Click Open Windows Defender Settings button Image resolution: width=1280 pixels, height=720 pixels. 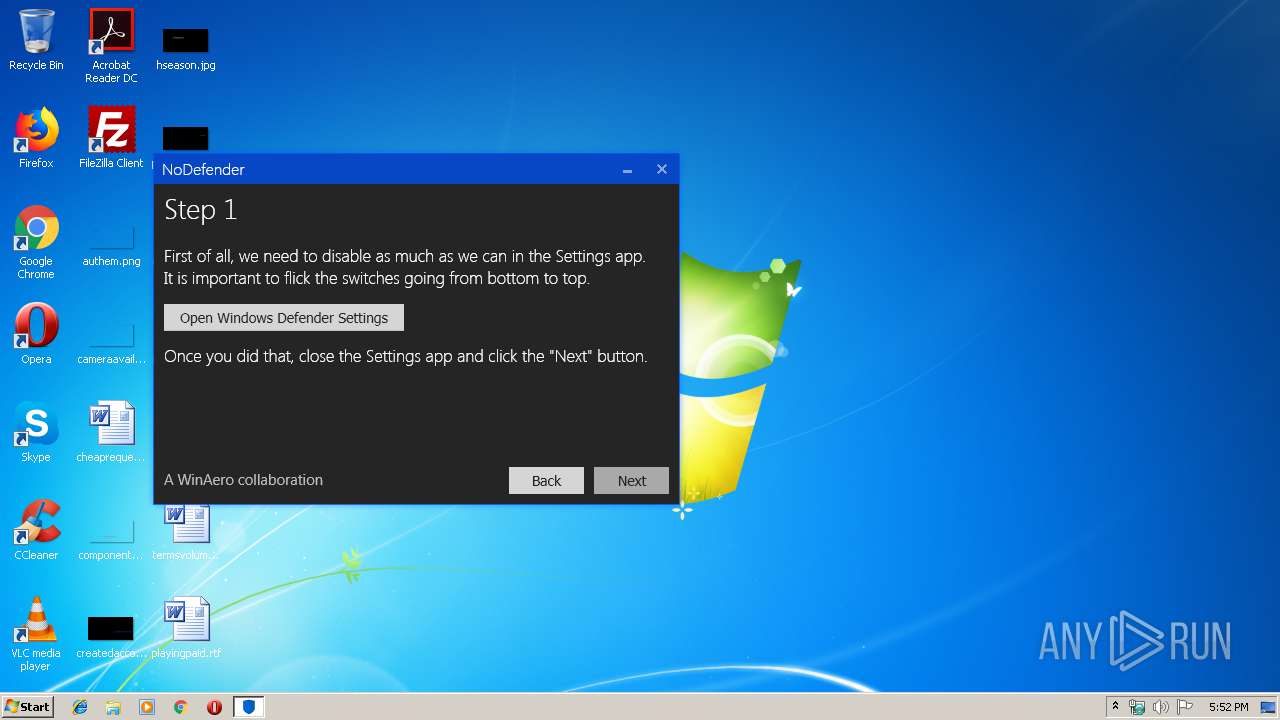point(284,318)
